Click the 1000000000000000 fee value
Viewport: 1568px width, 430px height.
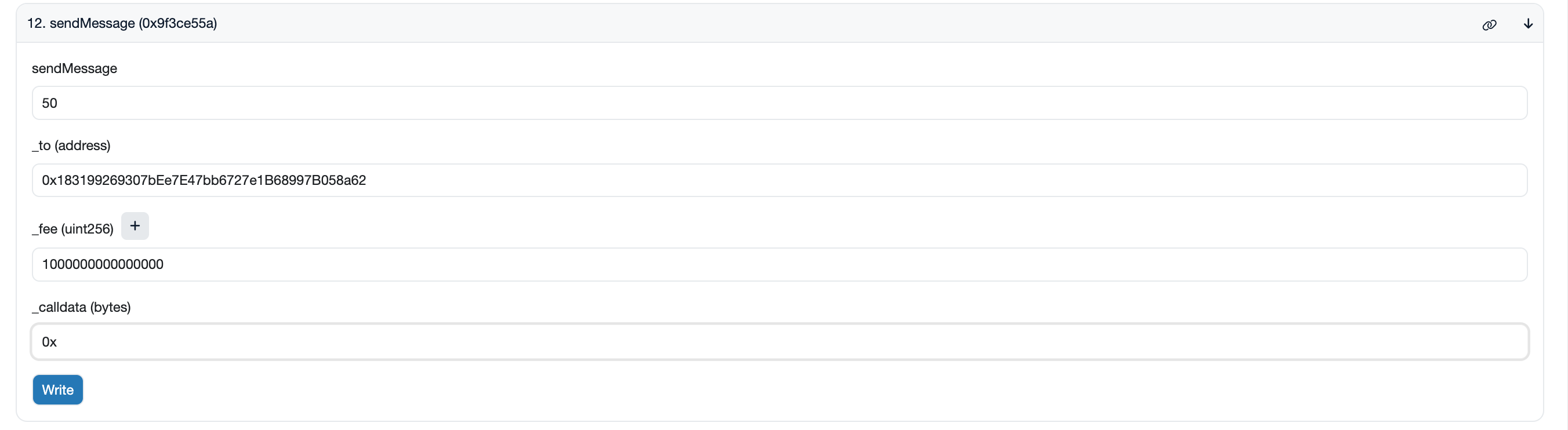tap(102, 265)
